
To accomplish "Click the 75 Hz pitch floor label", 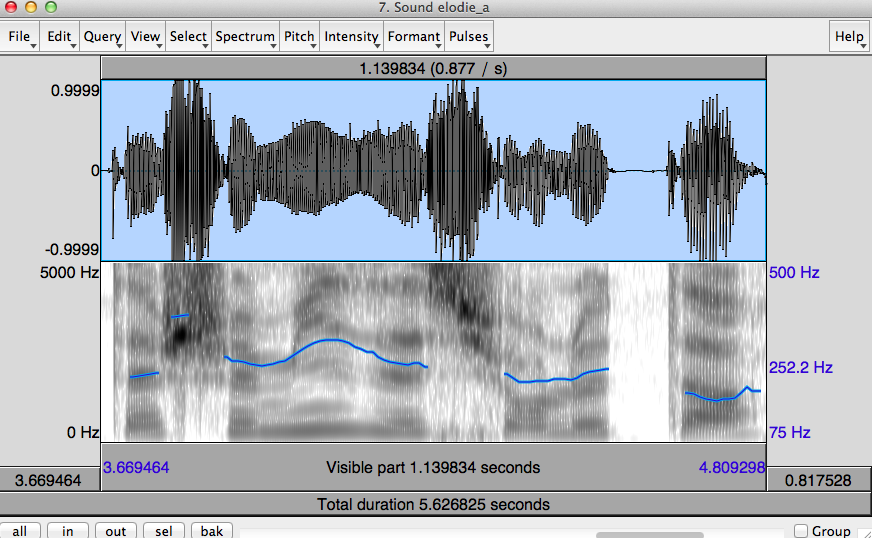I will pyautogui.click(x=790, y=432).
